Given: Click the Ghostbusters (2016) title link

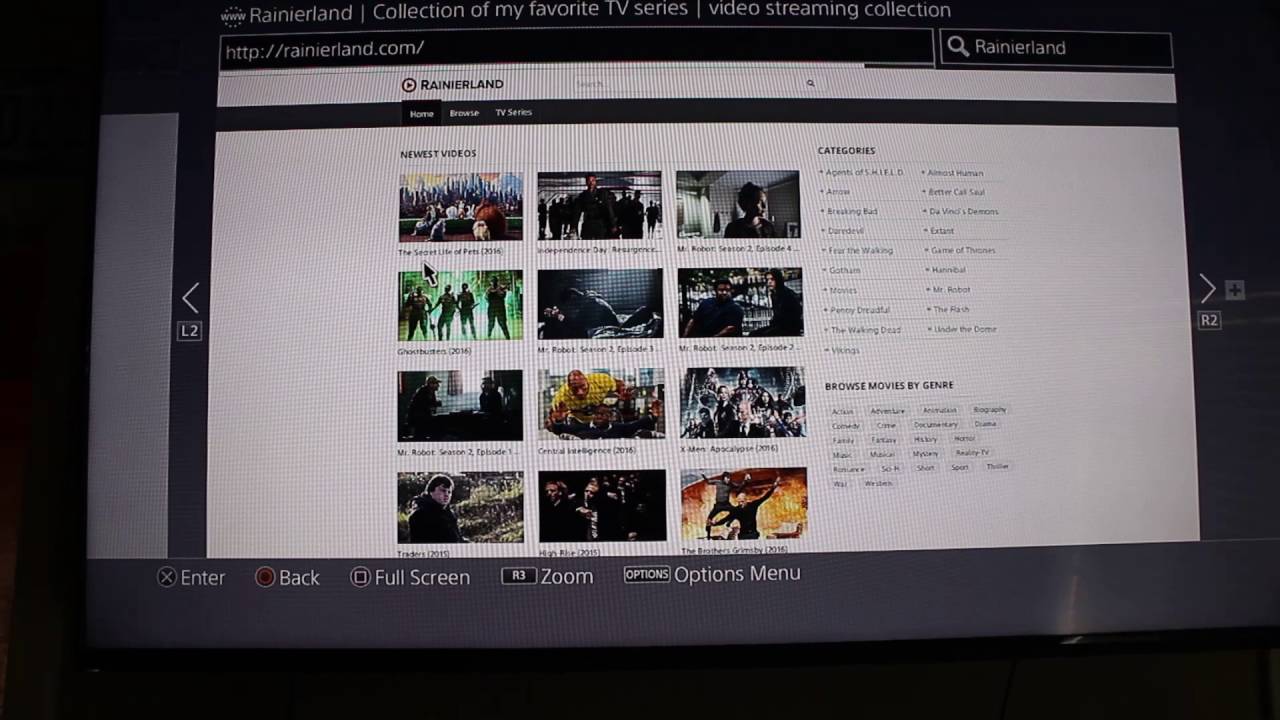Looking at the screenshot, I should 434,351.
